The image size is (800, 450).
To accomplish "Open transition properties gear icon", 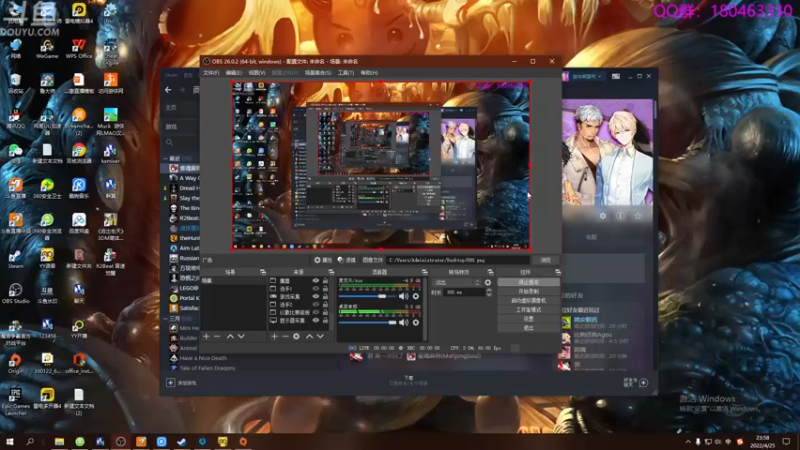I will [x=488, y=282].
